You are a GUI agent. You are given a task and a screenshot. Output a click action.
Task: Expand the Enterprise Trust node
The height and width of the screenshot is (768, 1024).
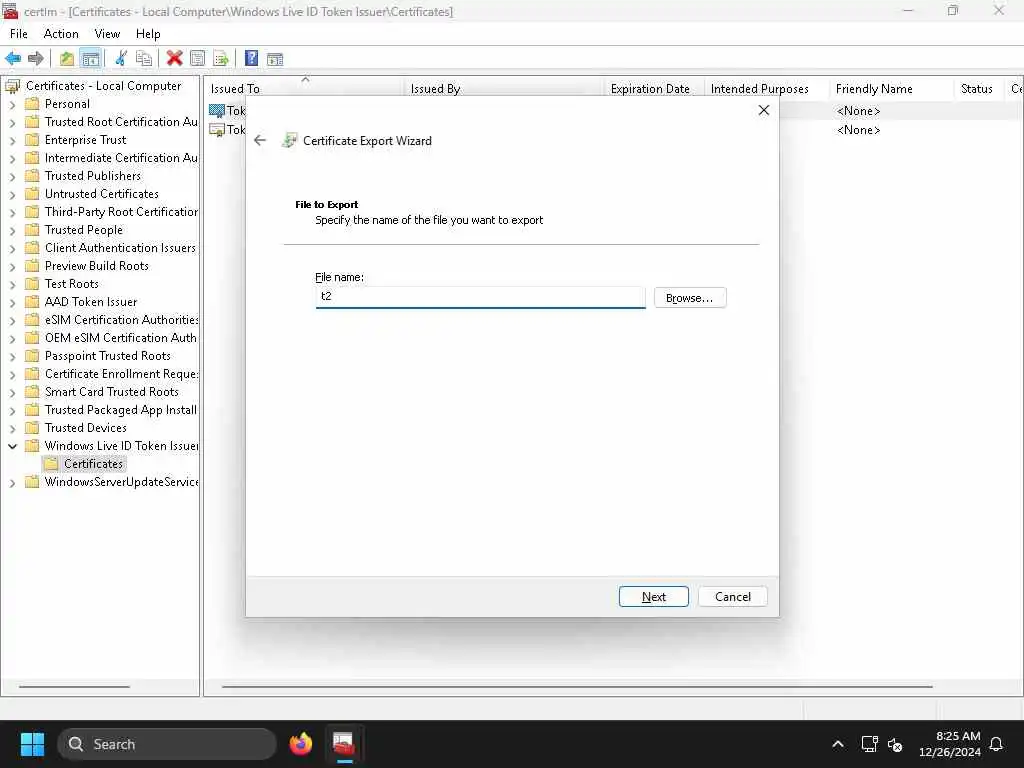(x=12, y=140)
